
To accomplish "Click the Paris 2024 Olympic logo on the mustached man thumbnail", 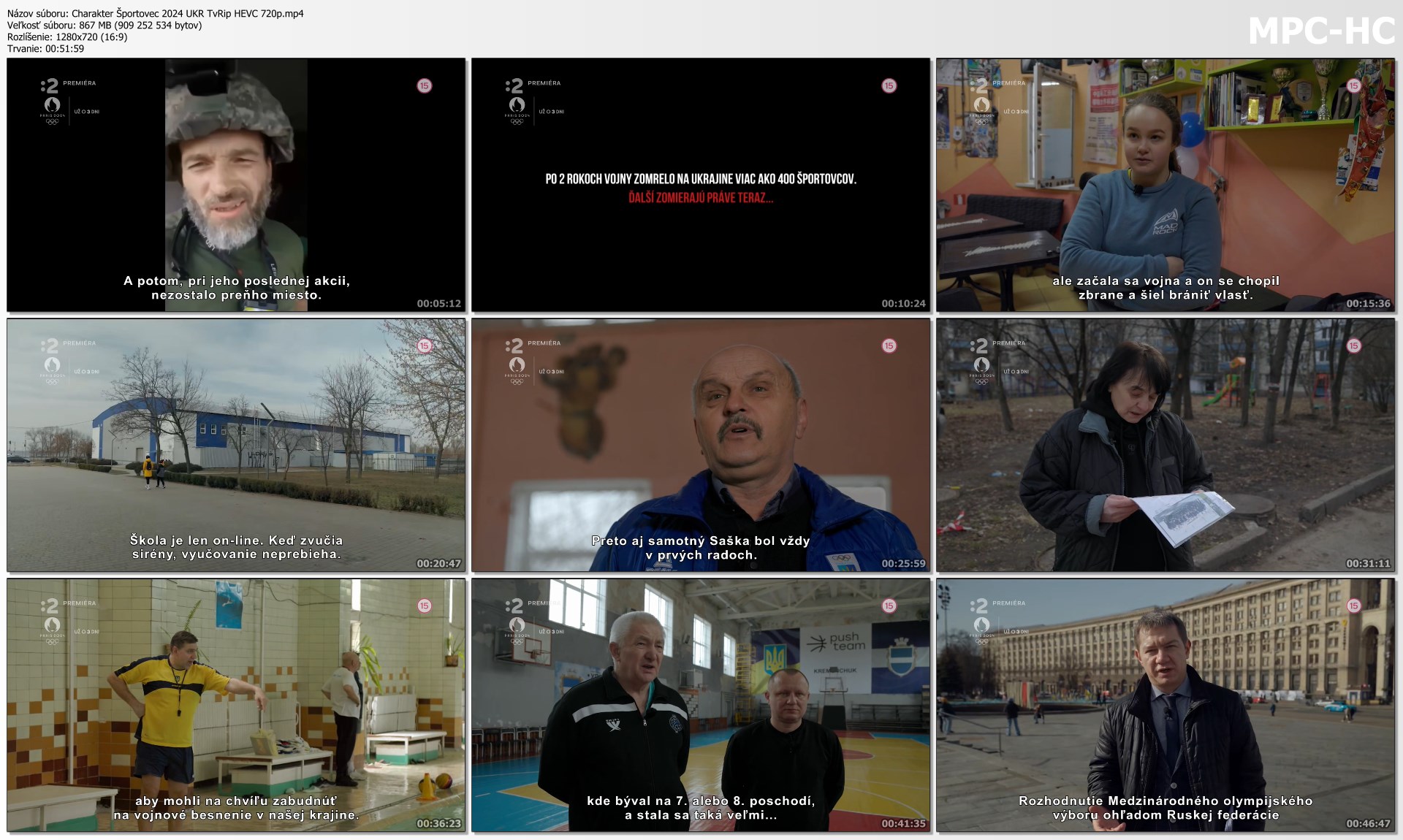I will [517, 368].
